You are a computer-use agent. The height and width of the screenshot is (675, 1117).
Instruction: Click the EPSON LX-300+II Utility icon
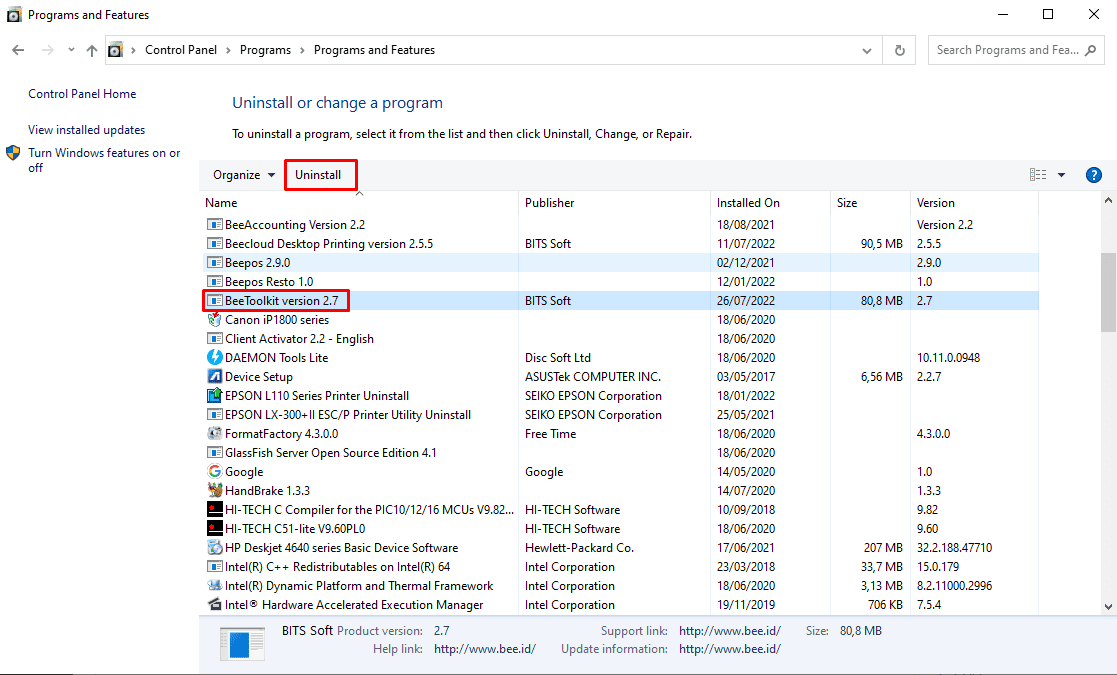pyautogui.click(x=214, y=414)
